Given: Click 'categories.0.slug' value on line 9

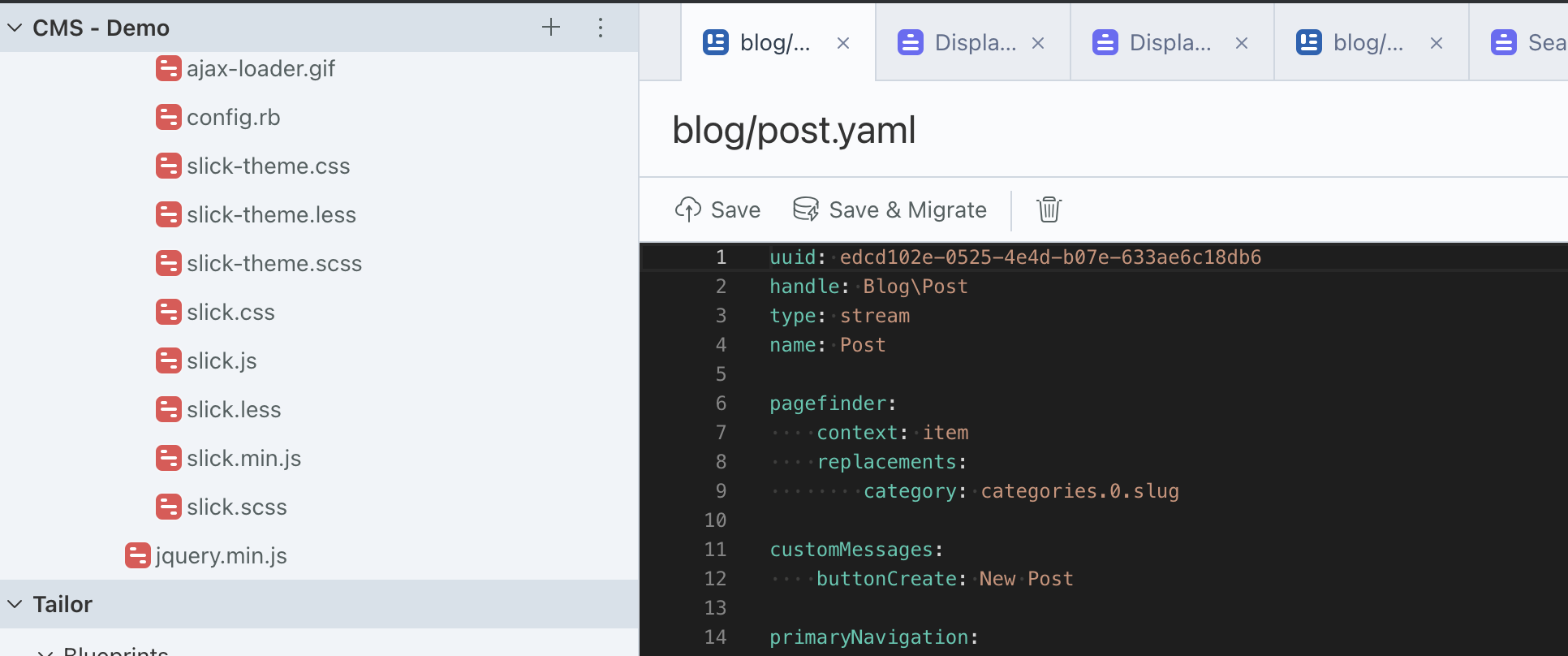Looking at the screenshot, I should coord(1079,491).
